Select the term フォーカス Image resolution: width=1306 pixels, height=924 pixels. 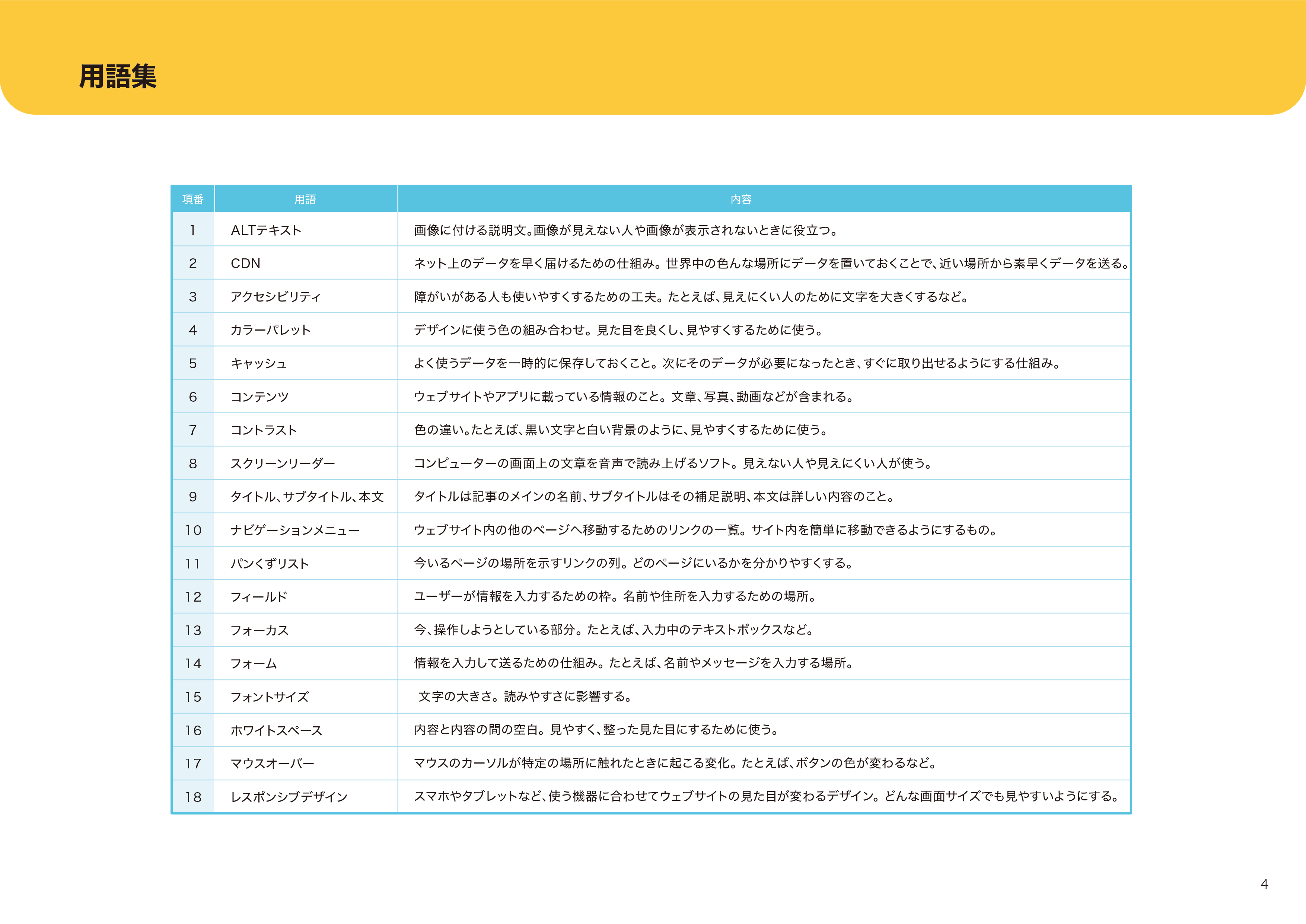[260, 630]
